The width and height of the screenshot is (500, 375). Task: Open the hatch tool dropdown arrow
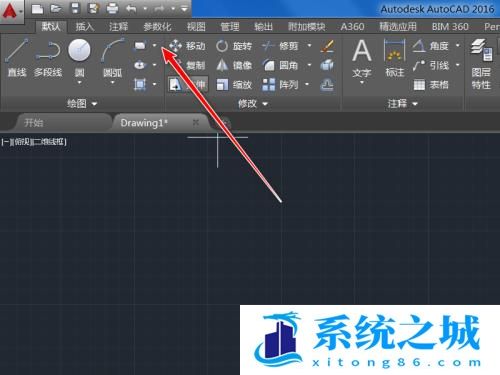tap(154, 84)
